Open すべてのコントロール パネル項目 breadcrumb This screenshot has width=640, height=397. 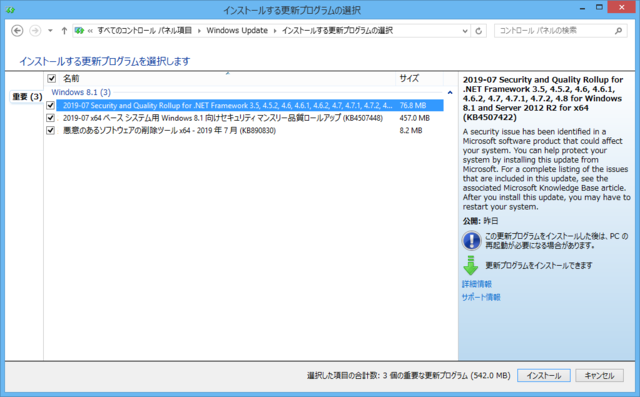[144, 31]
